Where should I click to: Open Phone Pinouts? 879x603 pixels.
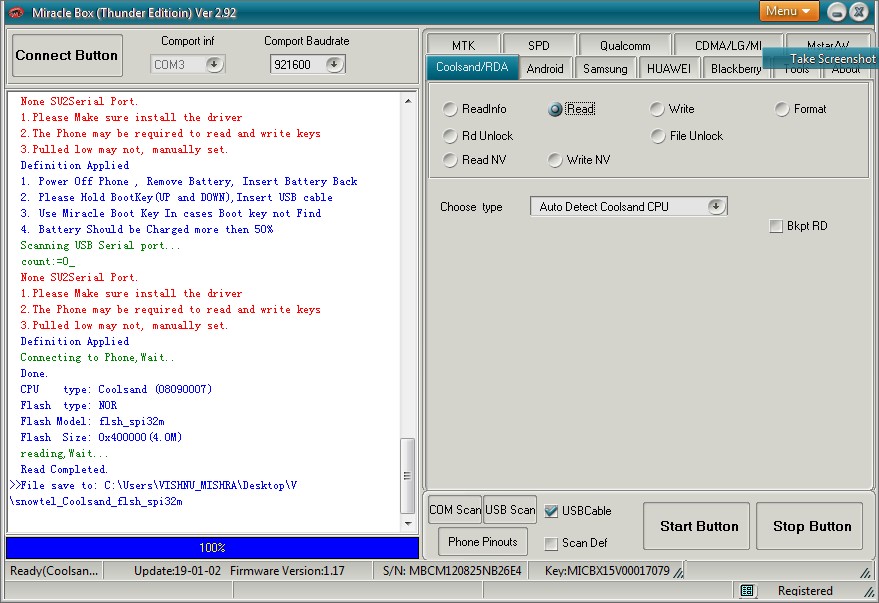483,542
